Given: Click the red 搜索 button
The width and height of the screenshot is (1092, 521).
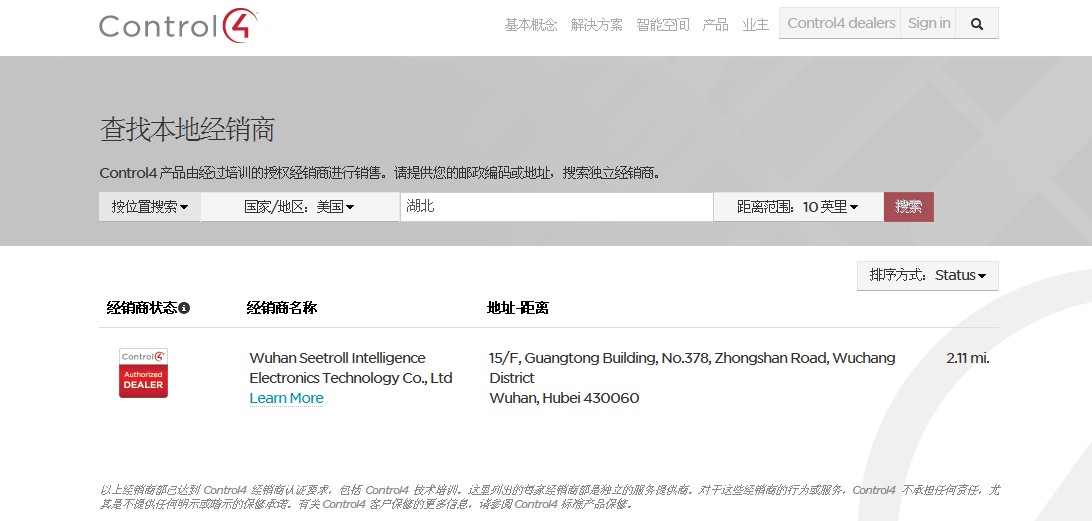Looking at the screenshot, I should coord(909,207).
